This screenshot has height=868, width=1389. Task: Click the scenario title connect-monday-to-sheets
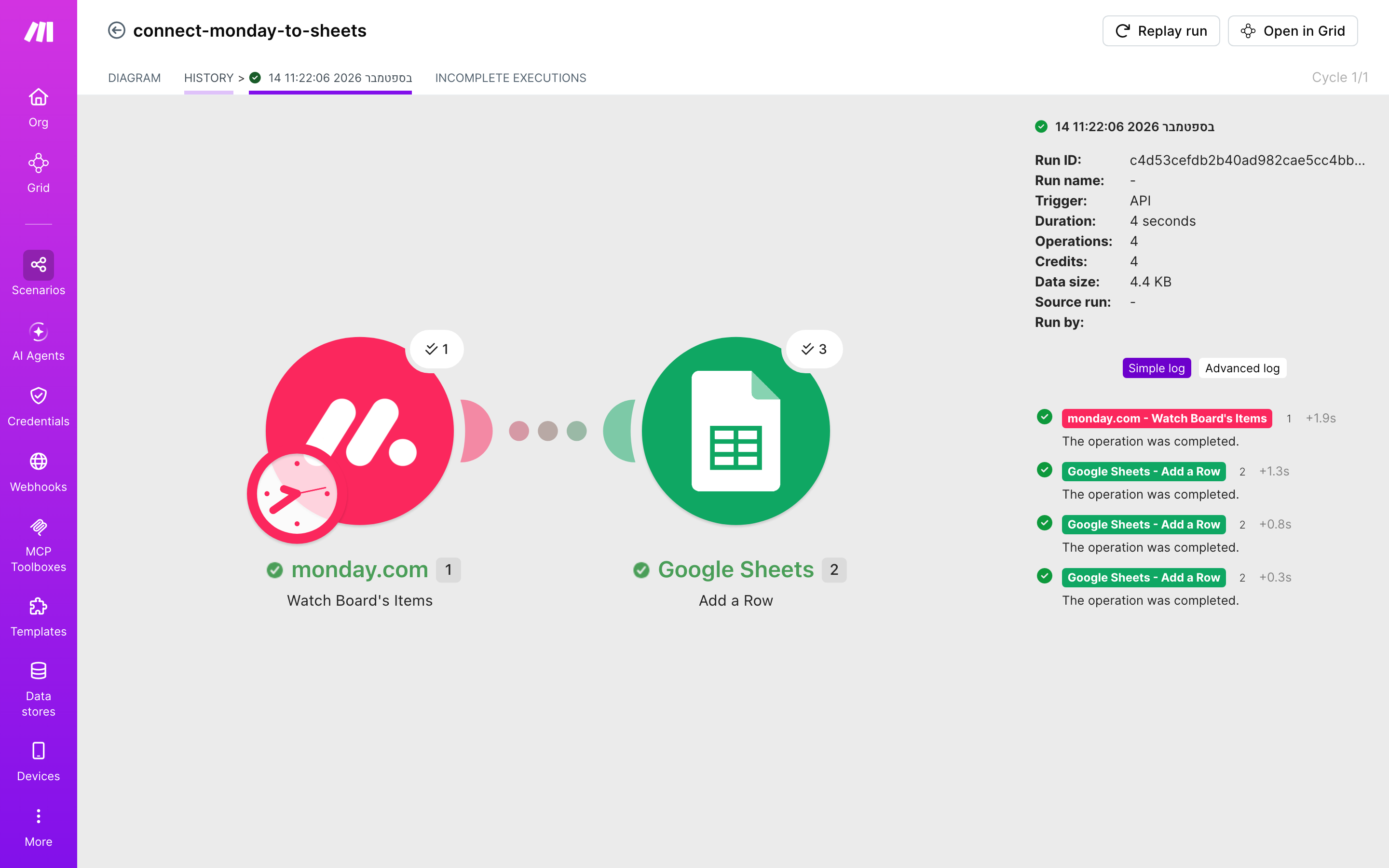(x=250, y=30)
